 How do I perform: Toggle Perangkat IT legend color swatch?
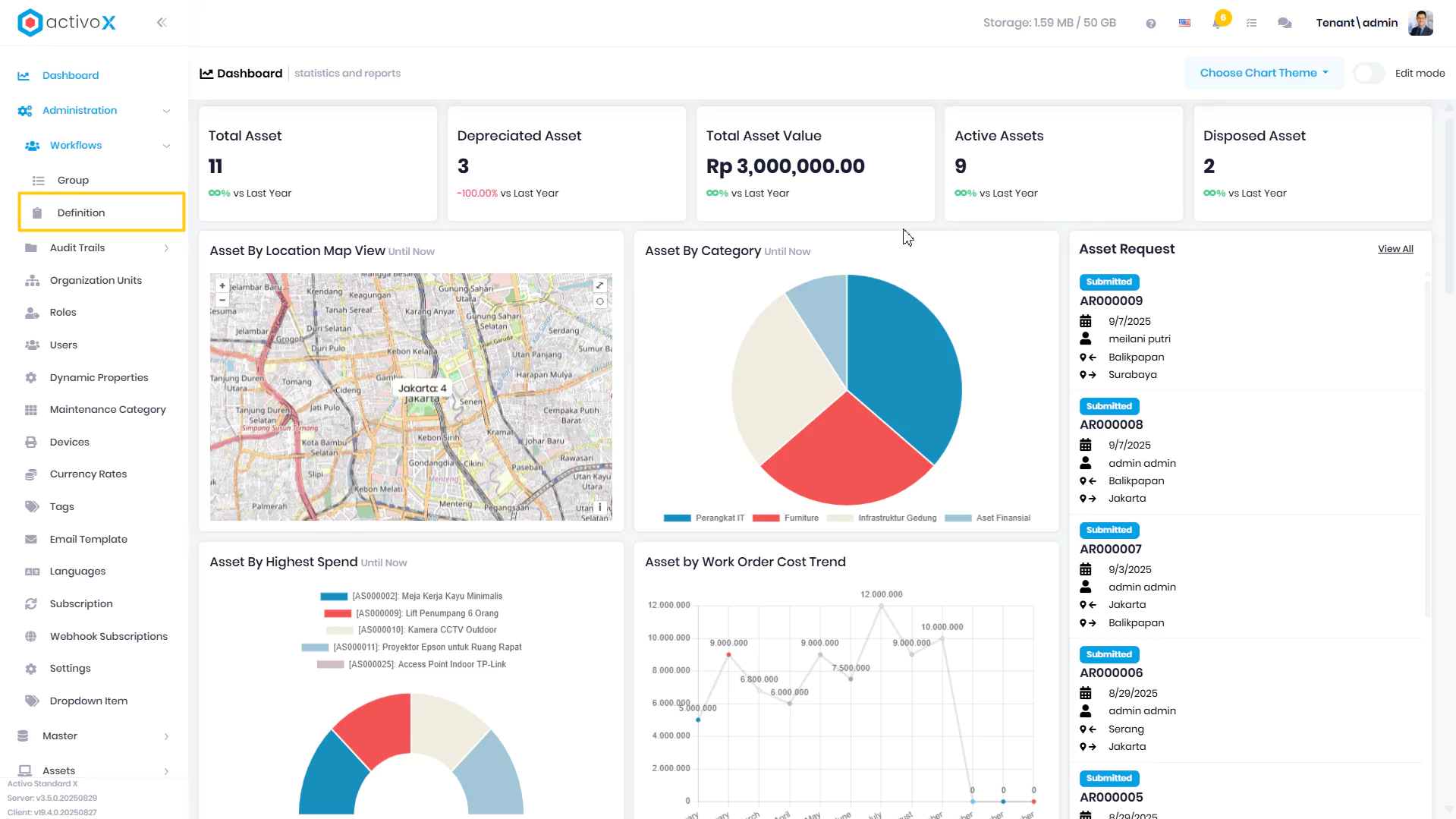click(678, 518)
